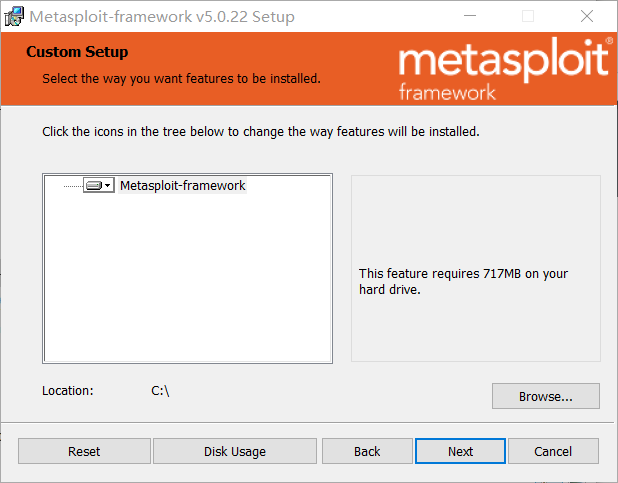Select the Metasploit-framework tree item
618x483 pixels.
point(182,186)
